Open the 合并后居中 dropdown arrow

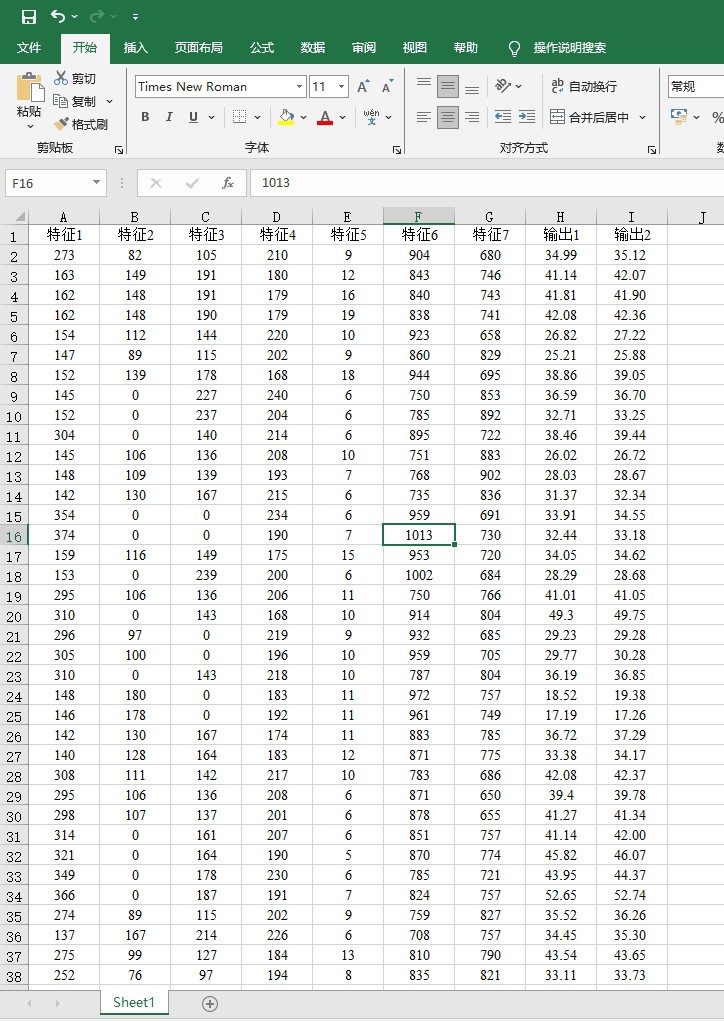coord(643,118)
